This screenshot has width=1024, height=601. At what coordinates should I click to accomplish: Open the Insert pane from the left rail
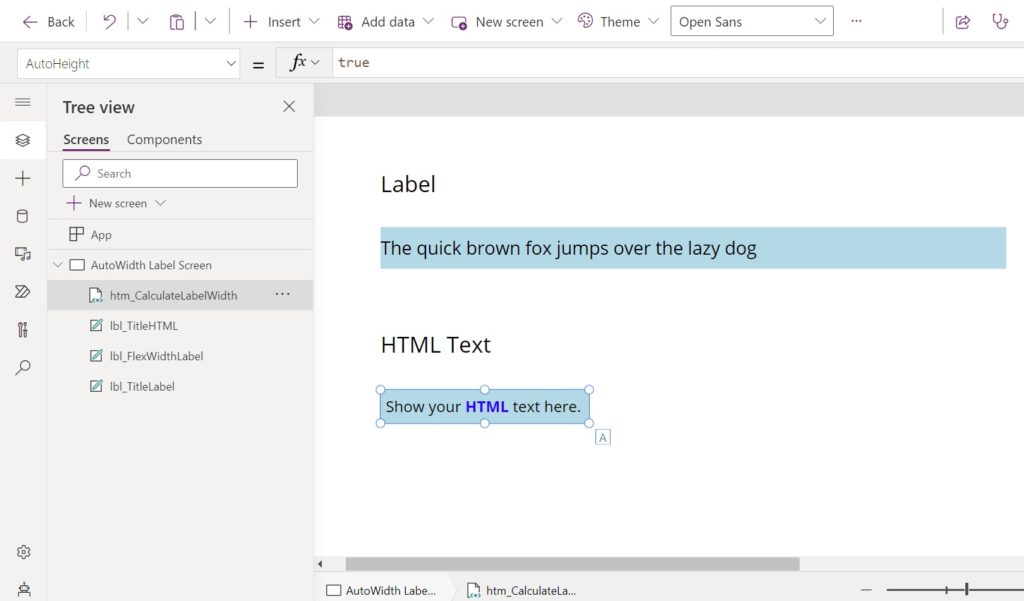click(23, 178)
